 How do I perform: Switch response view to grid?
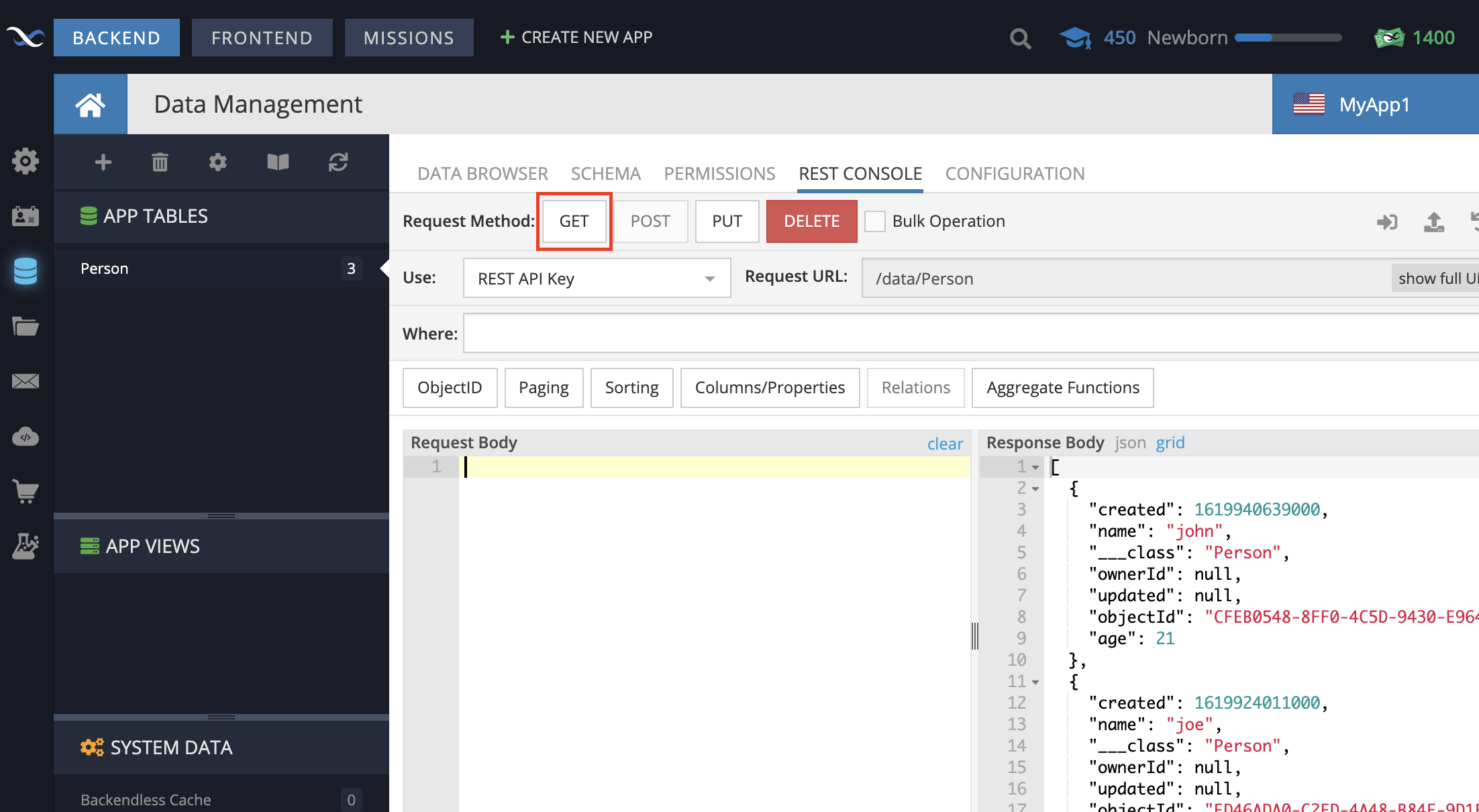pyautogui.click(x=1170, y=443)
